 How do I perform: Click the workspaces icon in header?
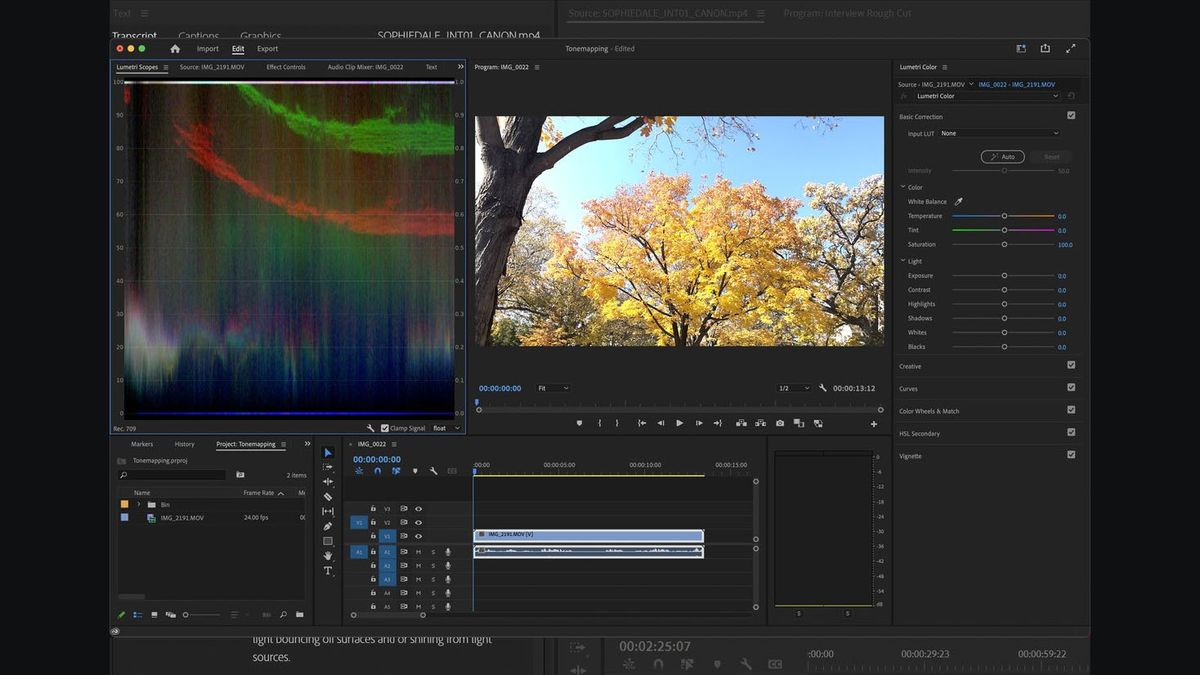click(x=1021, y=48)
